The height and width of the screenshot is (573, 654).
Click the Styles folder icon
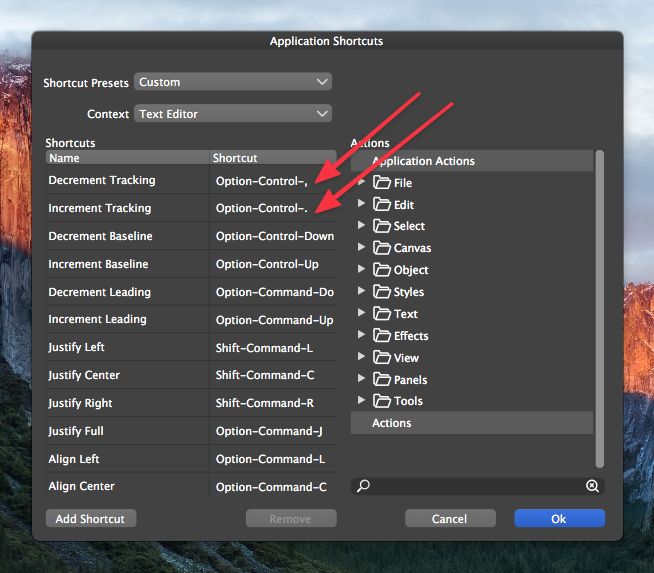(381, 292)
